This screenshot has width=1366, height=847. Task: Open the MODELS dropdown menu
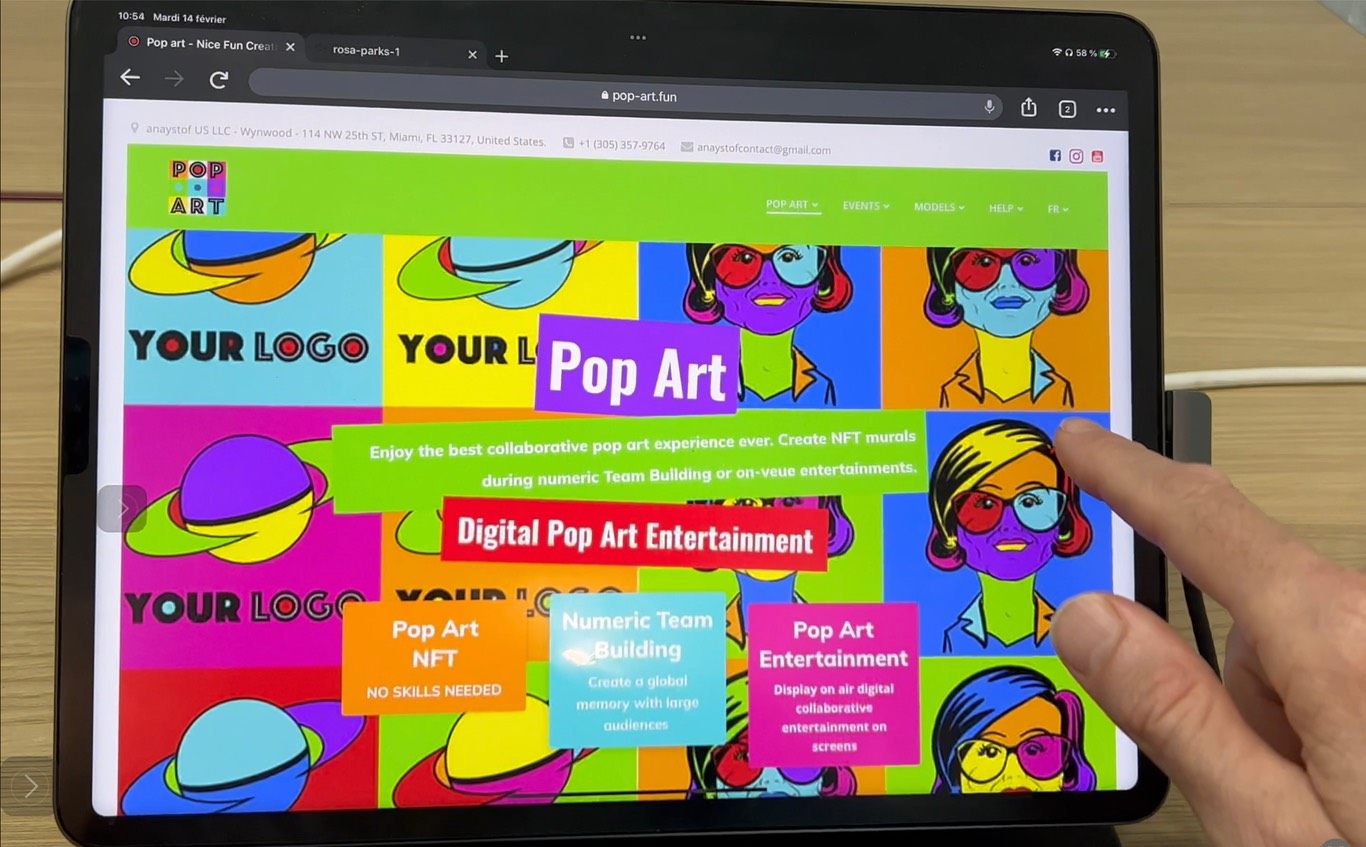click(939, 207)
